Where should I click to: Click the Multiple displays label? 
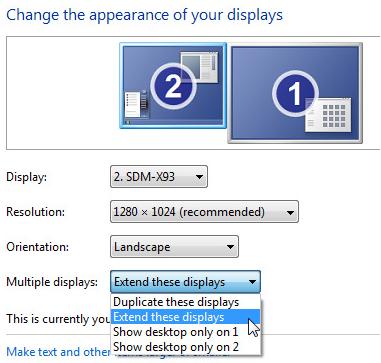52,282
